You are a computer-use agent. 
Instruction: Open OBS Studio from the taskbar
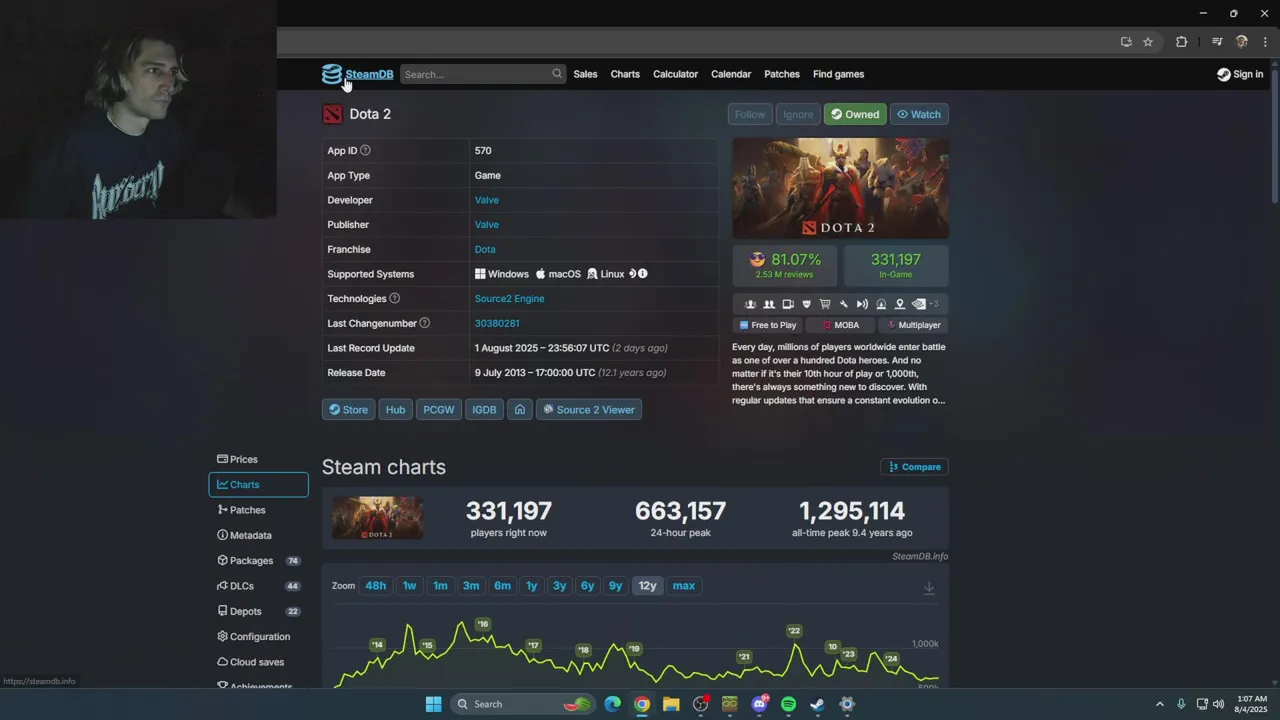[700, 704]
